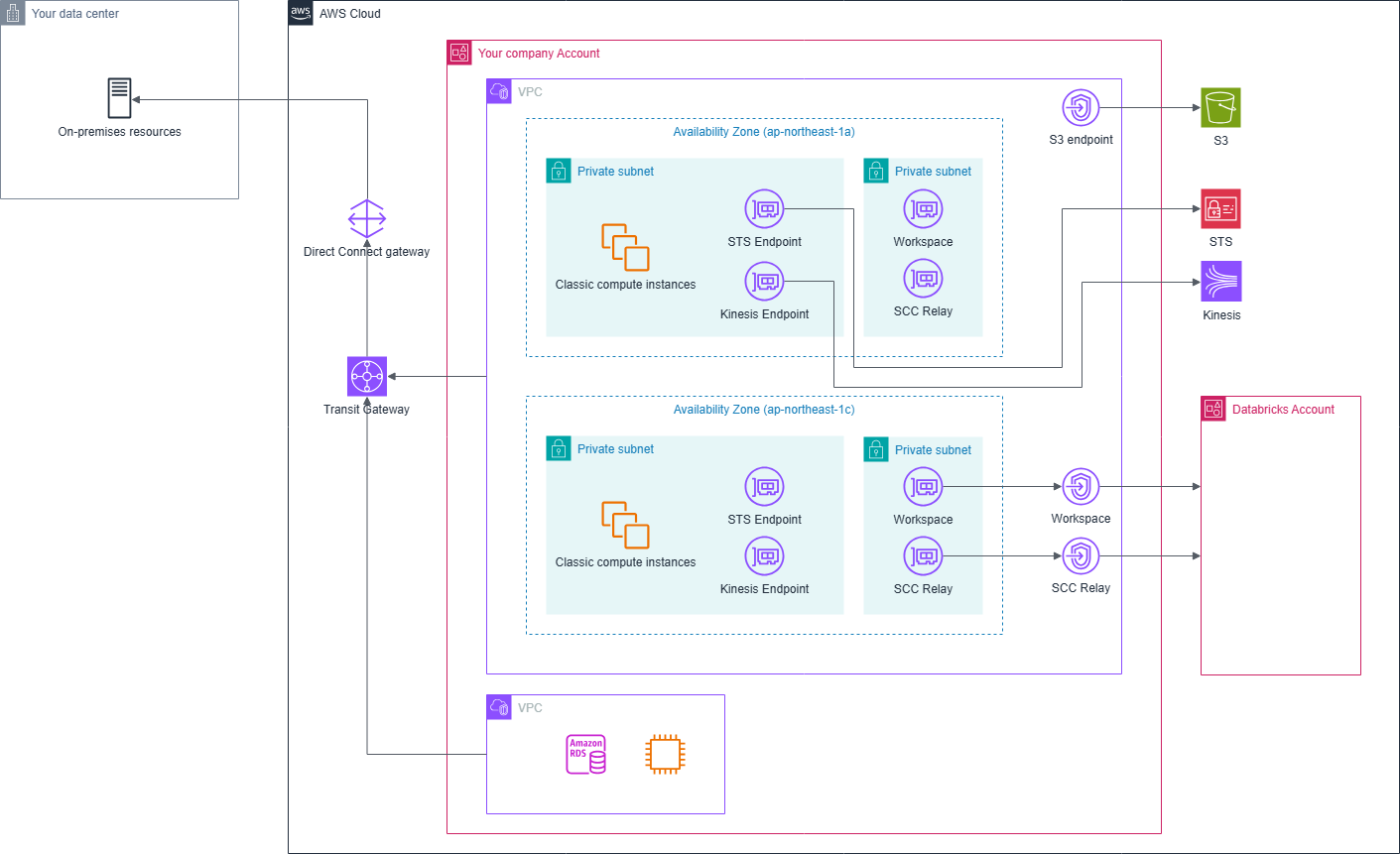The height and width of the screenshot is (854, 1400).
Task: Click the "Your data center" label
Action: click(75, 14)
